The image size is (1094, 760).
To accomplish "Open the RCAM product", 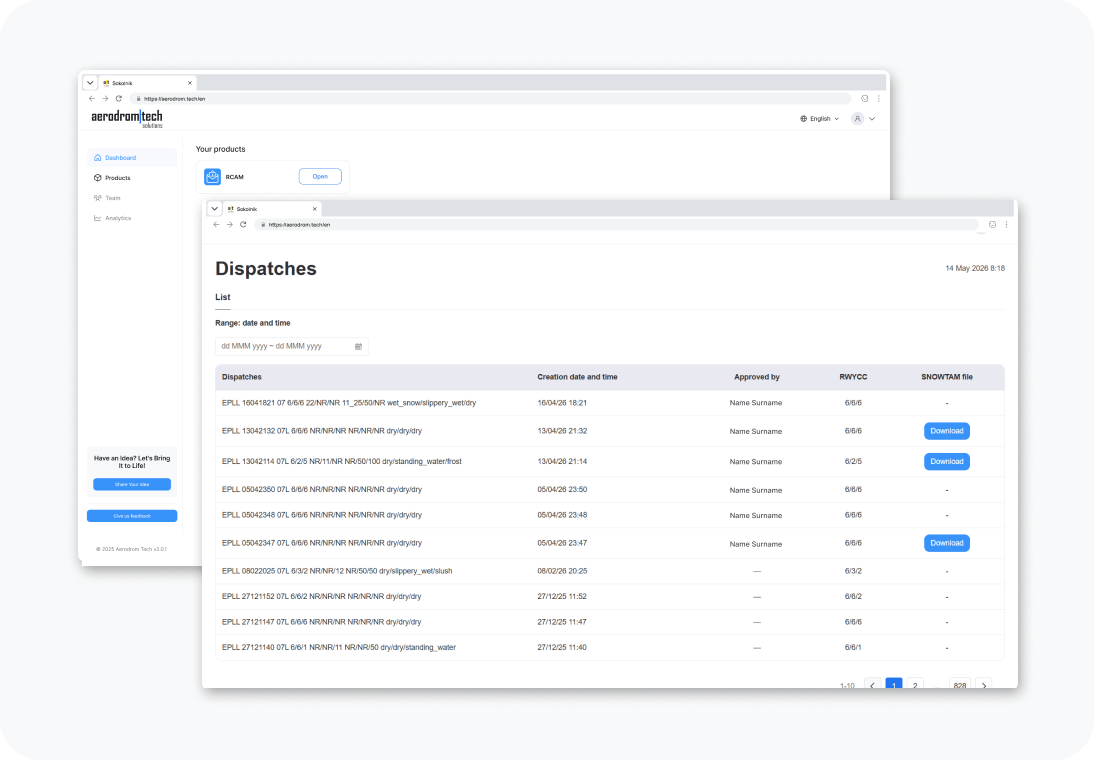I will tap(320, 177).
